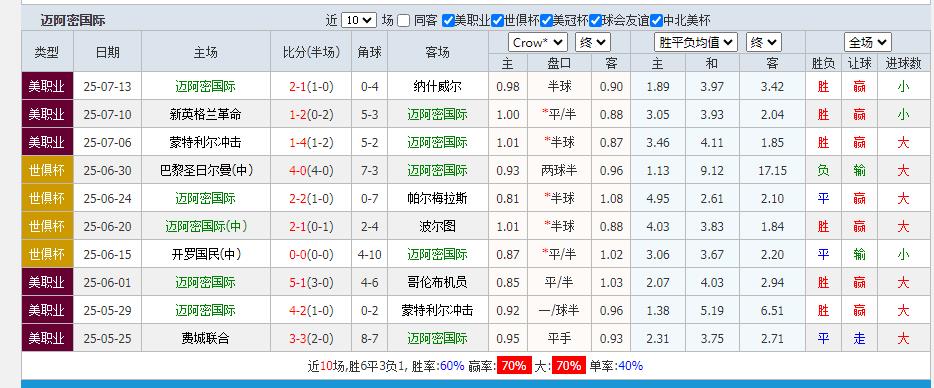Click the 美职业 tag on 25-07-13 row
Screen dimensions: 934x388
47,86
